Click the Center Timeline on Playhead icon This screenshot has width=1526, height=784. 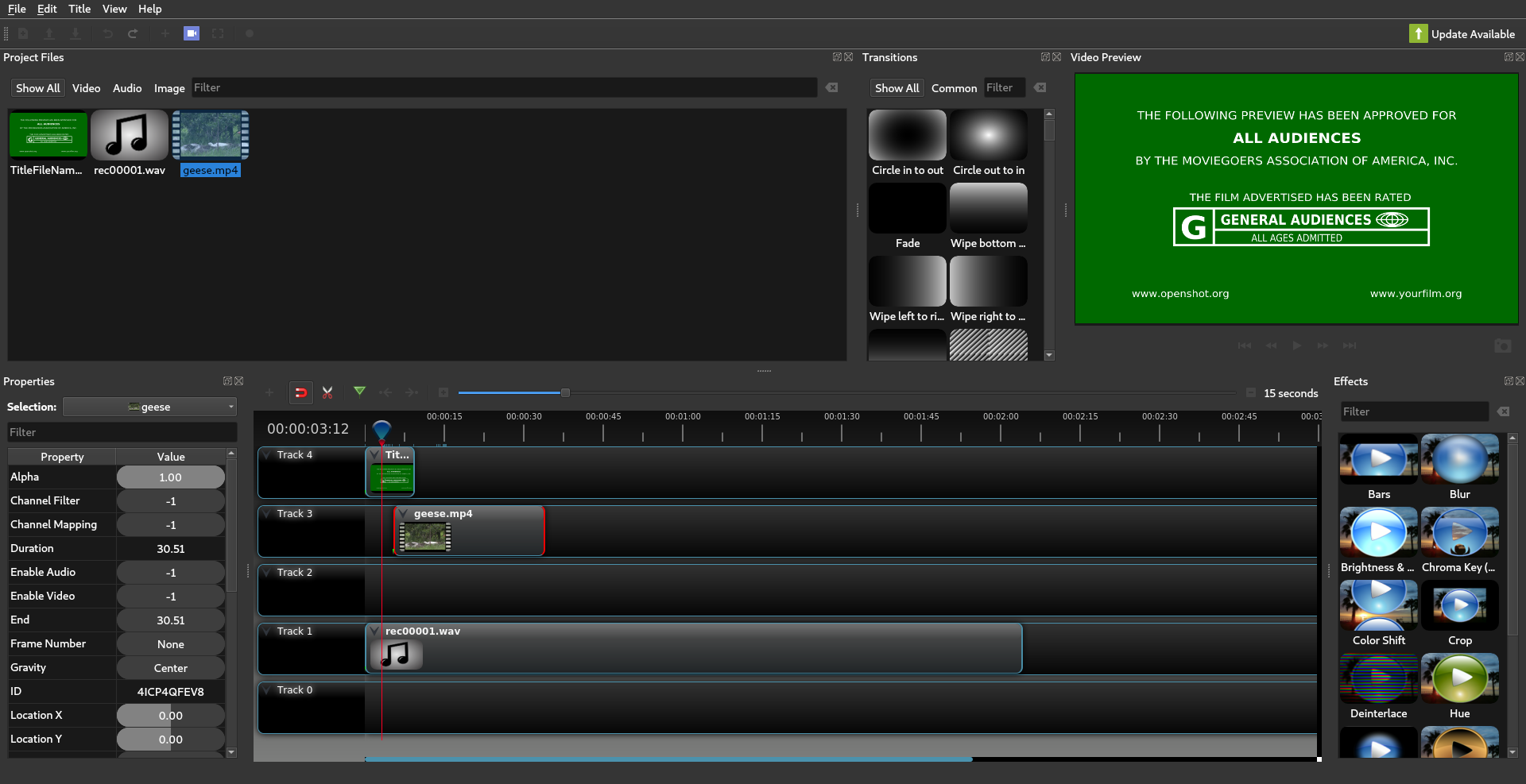443,392
